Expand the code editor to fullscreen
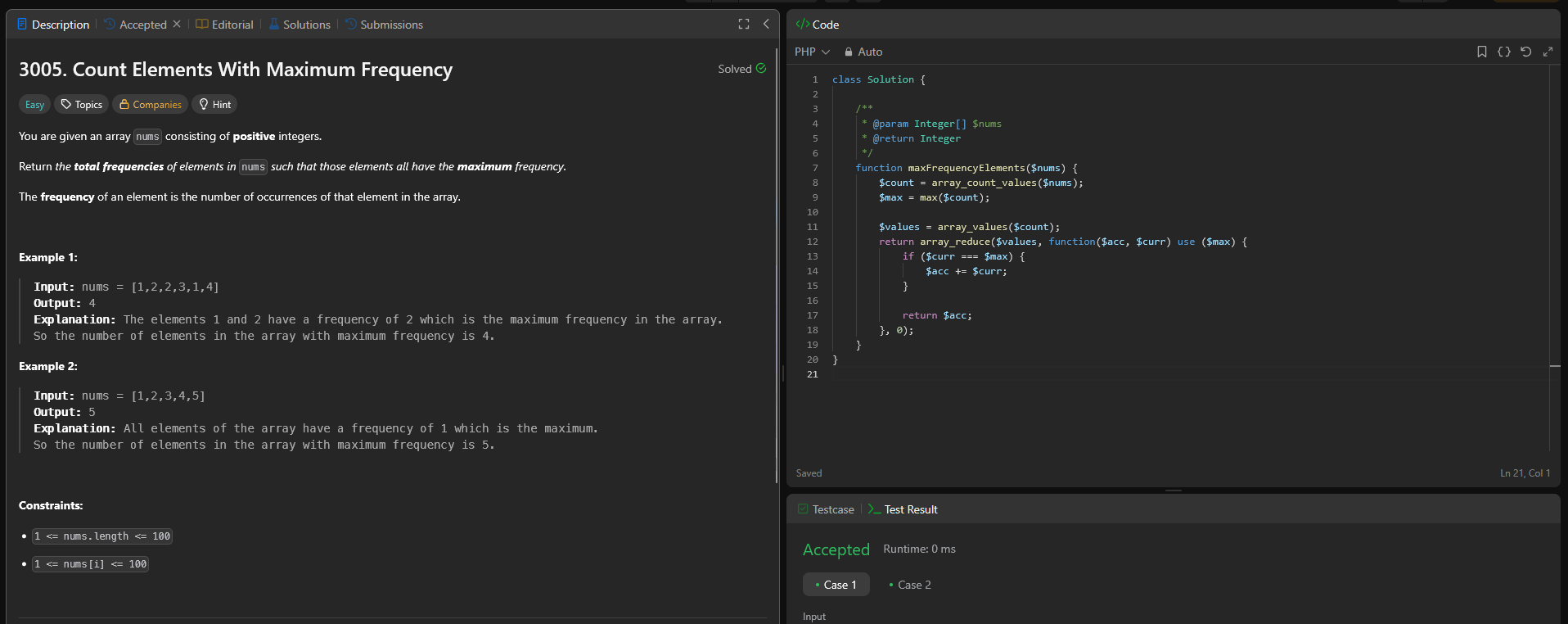 coord(1548,52)
